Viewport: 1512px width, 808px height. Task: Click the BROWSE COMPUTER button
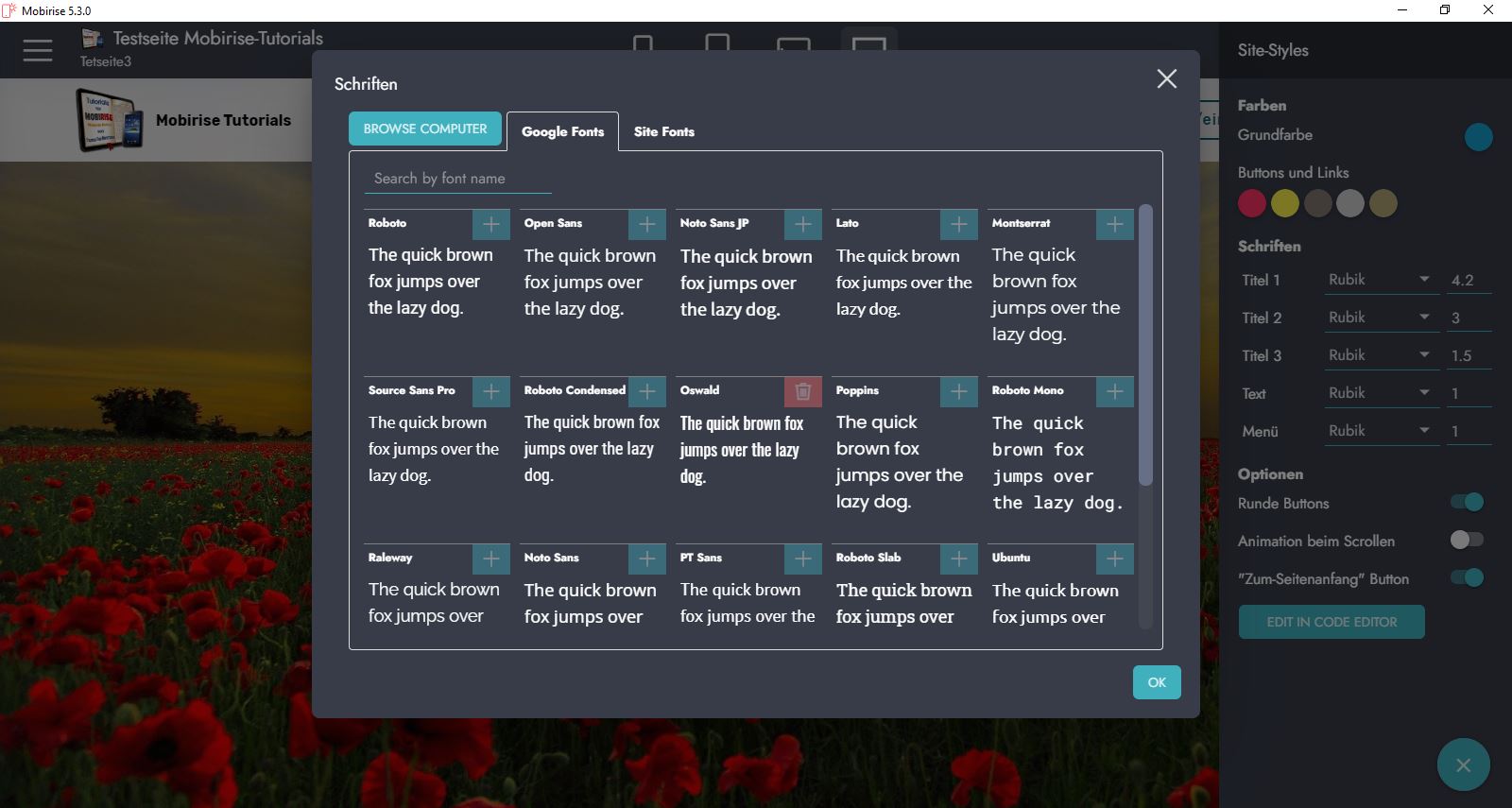425,129
